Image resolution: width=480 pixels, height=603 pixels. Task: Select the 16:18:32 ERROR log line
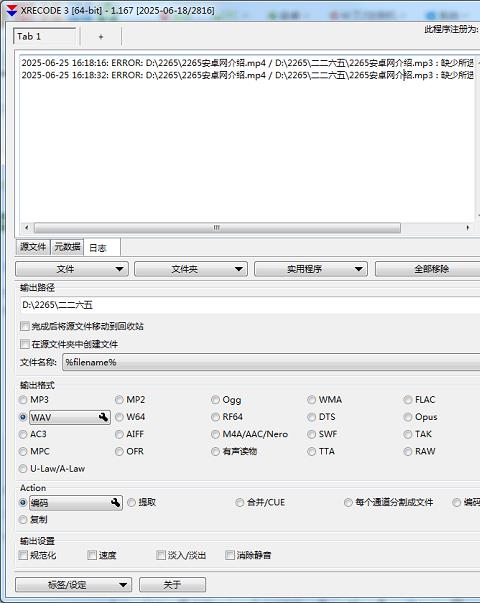[x=248, y=75]
